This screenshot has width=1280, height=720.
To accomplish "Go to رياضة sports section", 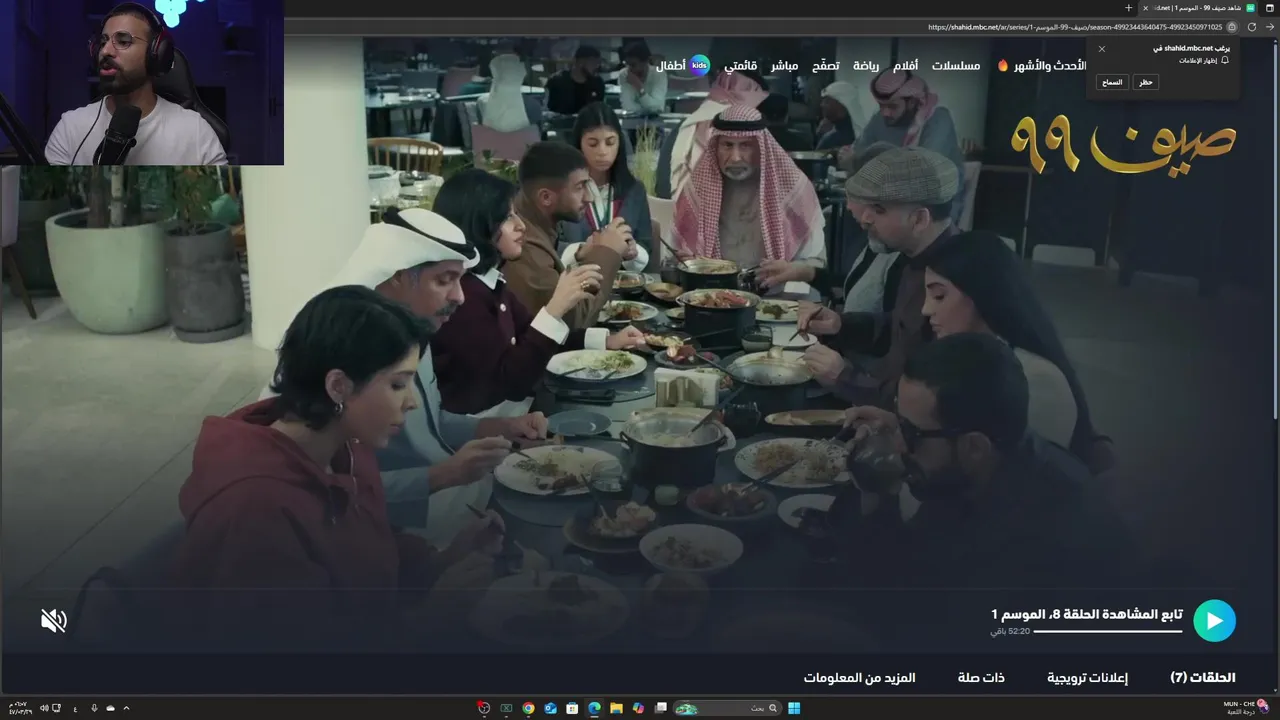I will pyautogui.click(x=866, y=65).
